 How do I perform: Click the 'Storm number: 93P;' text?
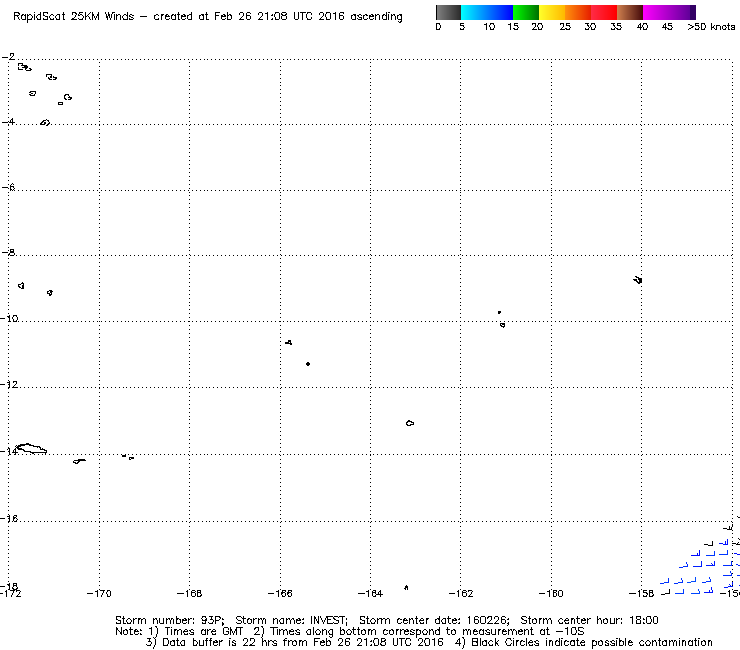(169, 620)
